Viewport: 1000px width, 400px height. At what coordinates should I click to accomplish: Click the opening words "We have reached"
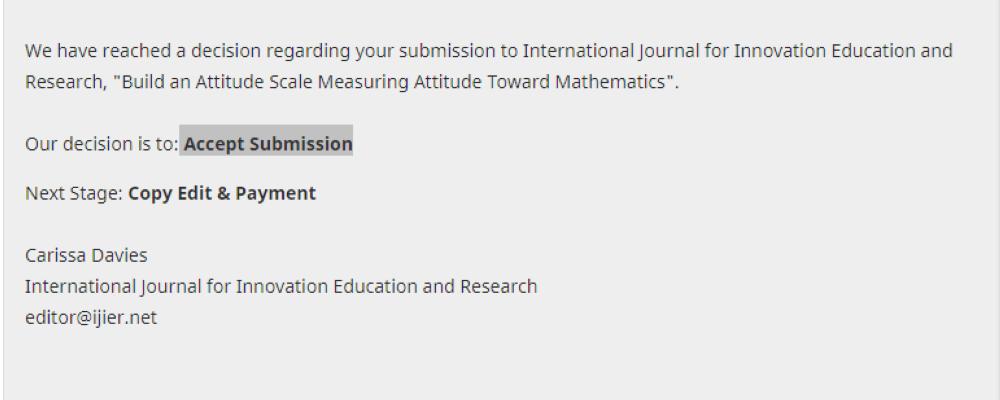86,50
